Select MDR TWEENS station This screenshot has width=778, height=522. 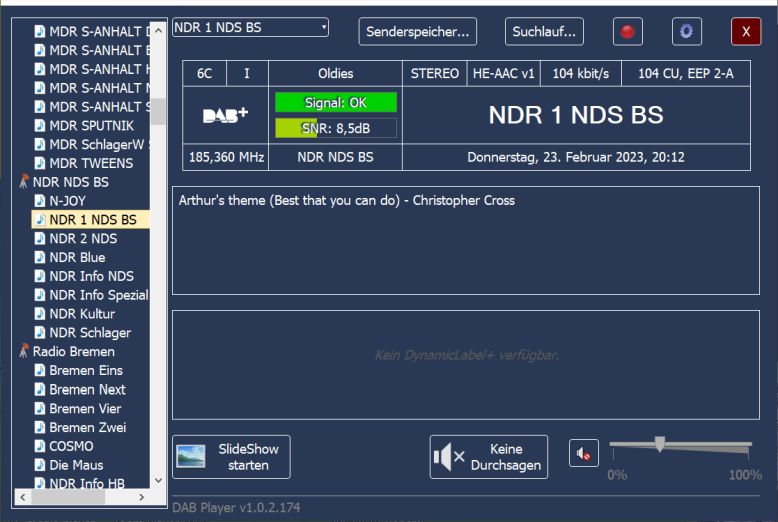(91, 163)
